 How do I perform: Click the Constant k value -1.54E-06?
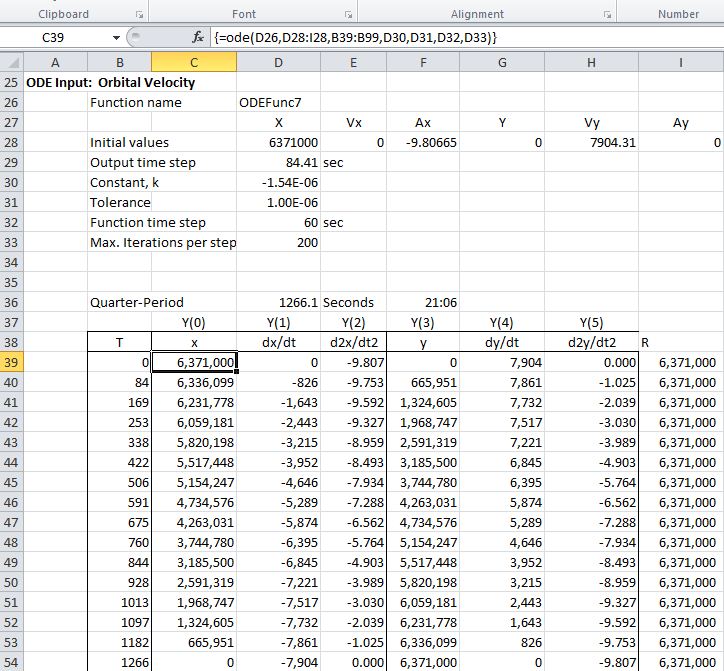pyautogui.click(x=278, y=182)
